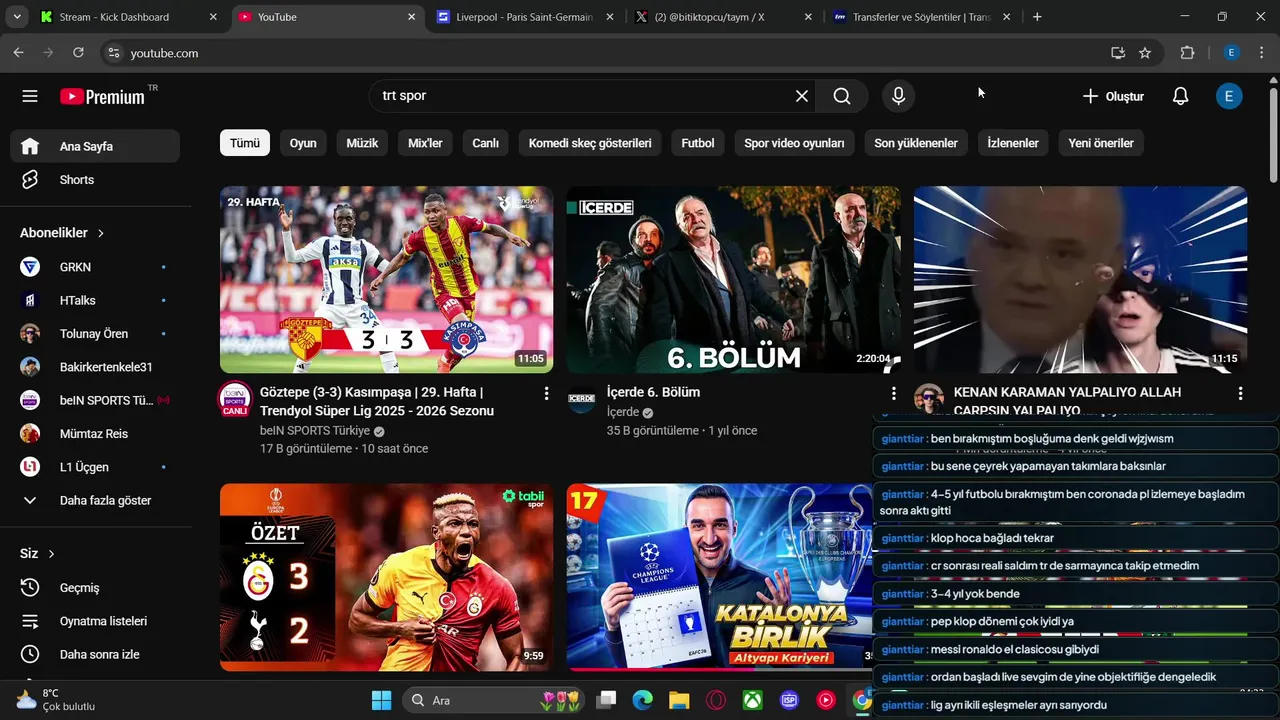Expand the Abonelikler section arrow
The width and height of the screenshot is (1280, 720).
pyautogui.click(x=101, y=233)
